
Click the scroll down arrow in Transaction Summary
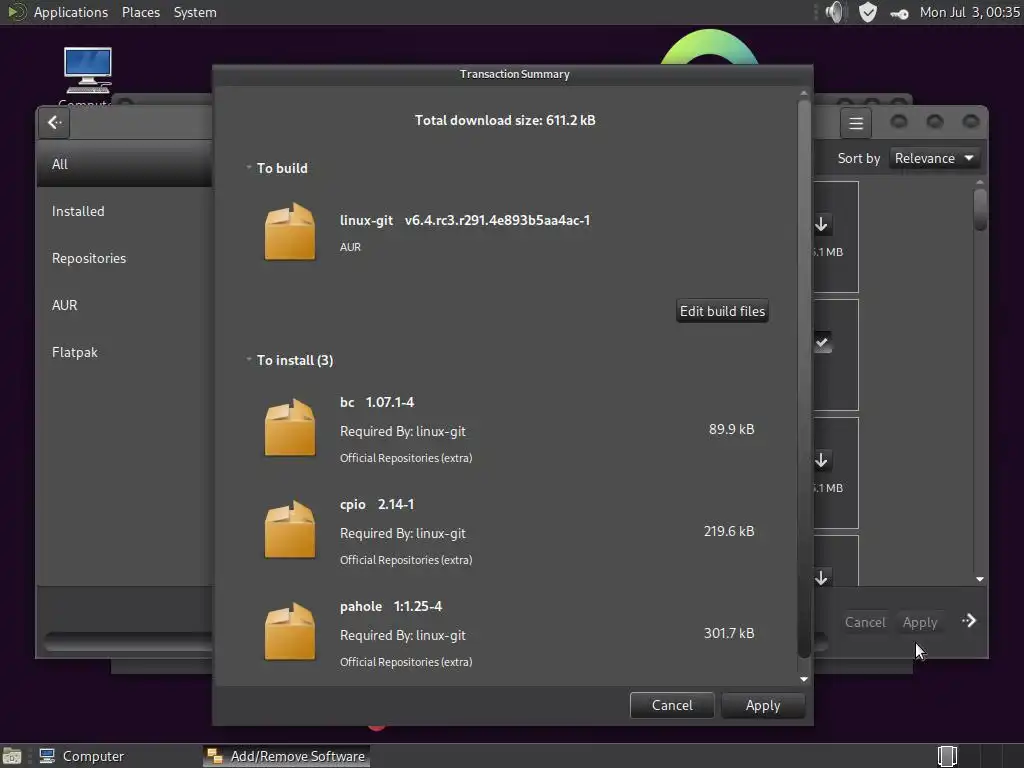tap(804, 679)
